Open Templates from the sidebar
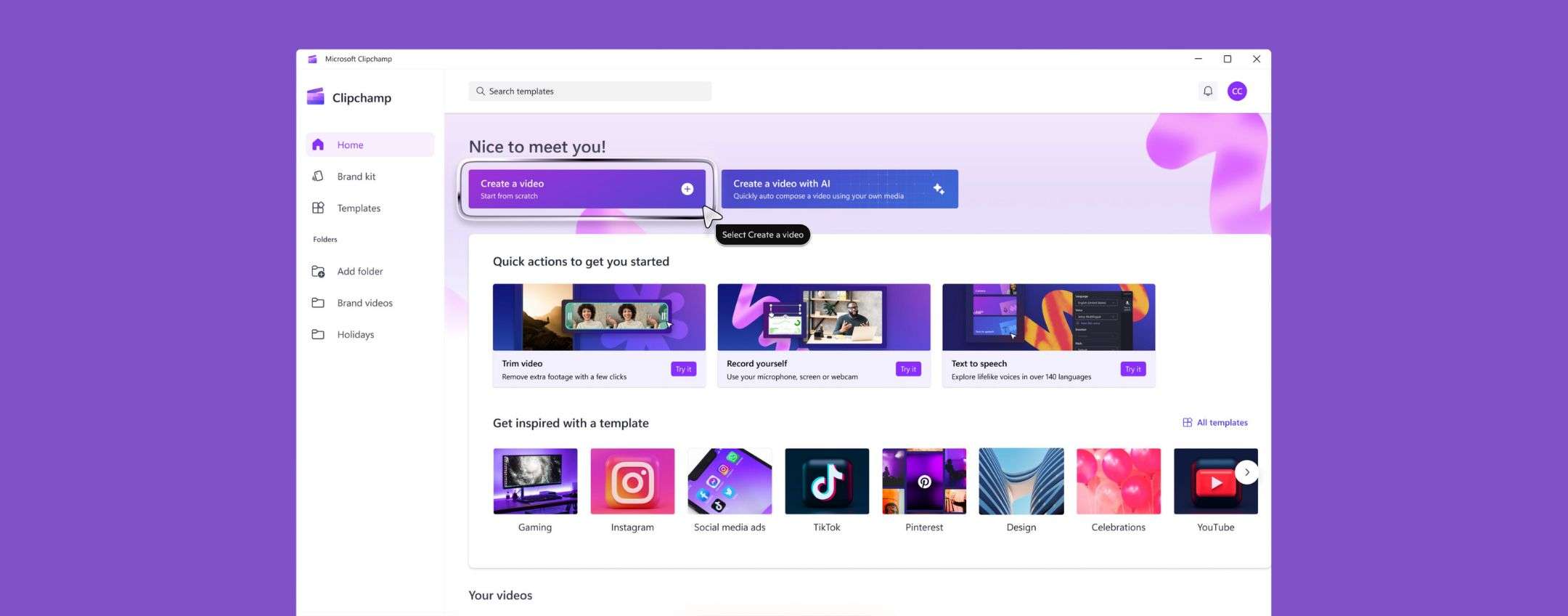The image size is (1568, 616). (x=358, y=208)
